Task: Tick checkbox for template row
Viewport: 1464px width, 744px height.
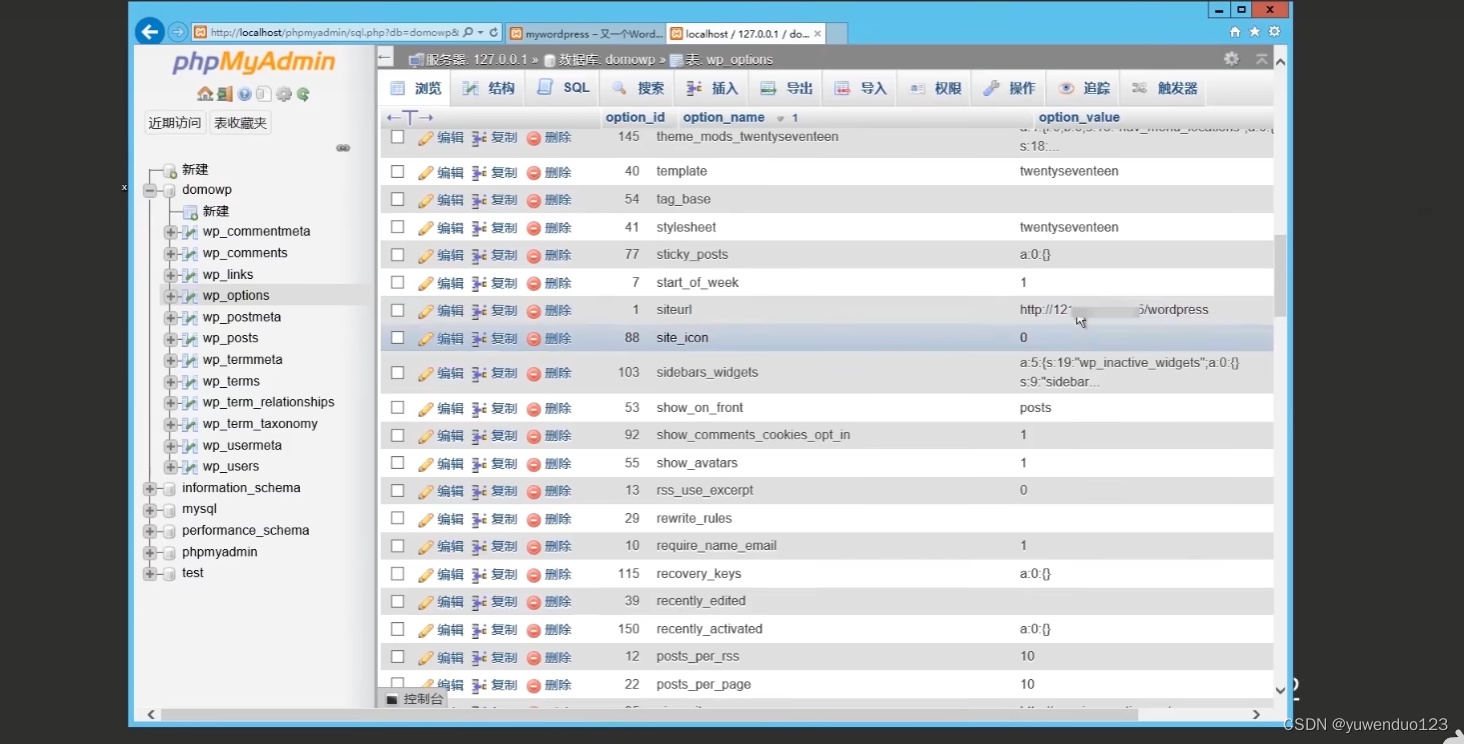Action: click(x=397, y=171)
